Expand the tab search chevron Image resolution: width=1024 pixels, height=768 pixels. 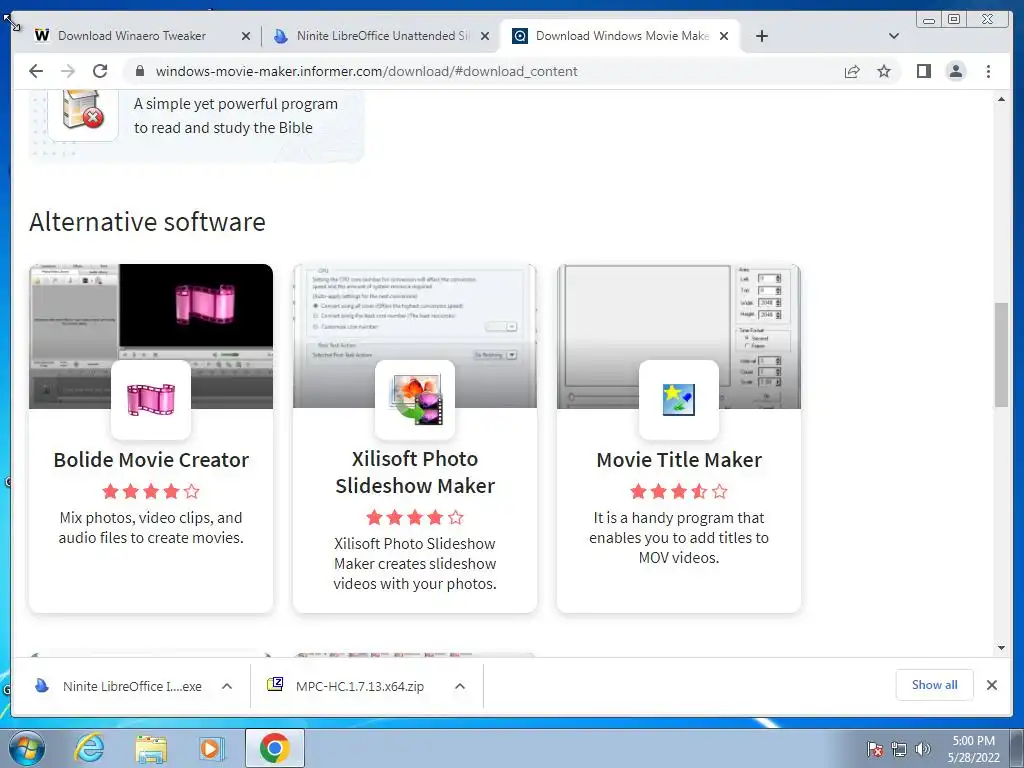(x=894, y=36)
